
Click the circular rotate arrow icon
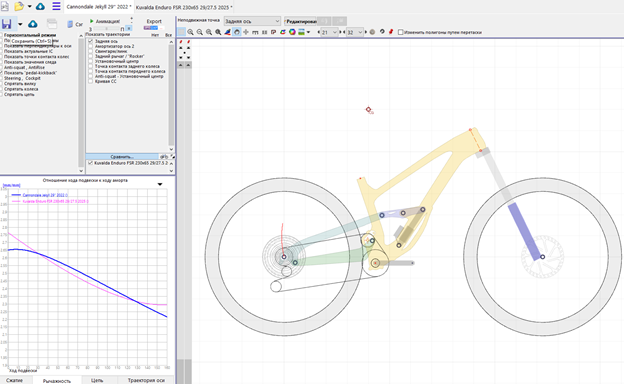382,32
